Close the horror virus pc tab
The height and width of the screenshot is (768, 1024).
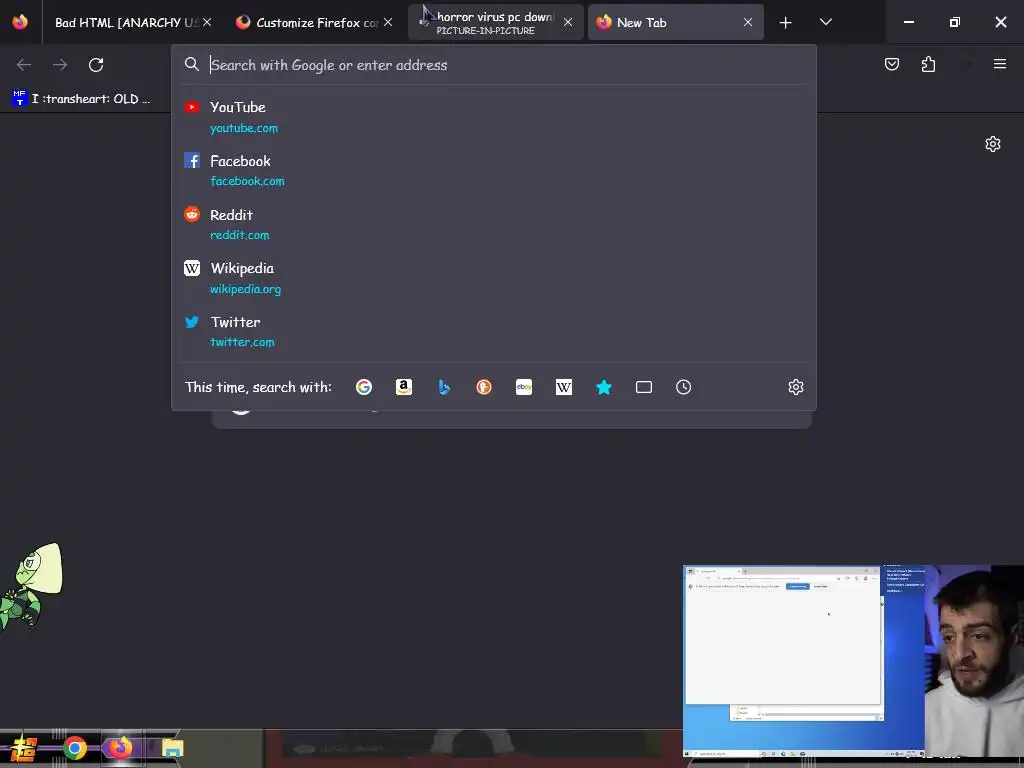pos(568,22)
